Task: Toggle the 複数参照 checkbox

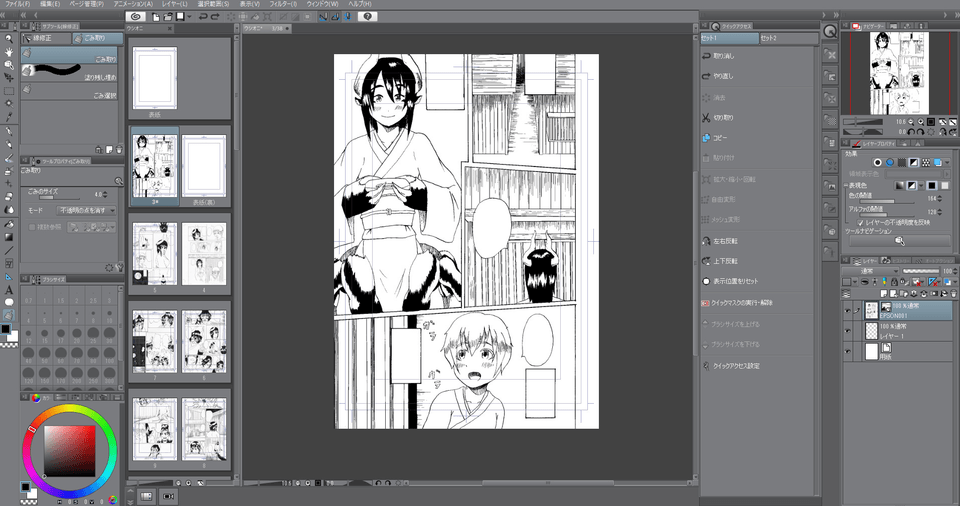Action: 32,227
